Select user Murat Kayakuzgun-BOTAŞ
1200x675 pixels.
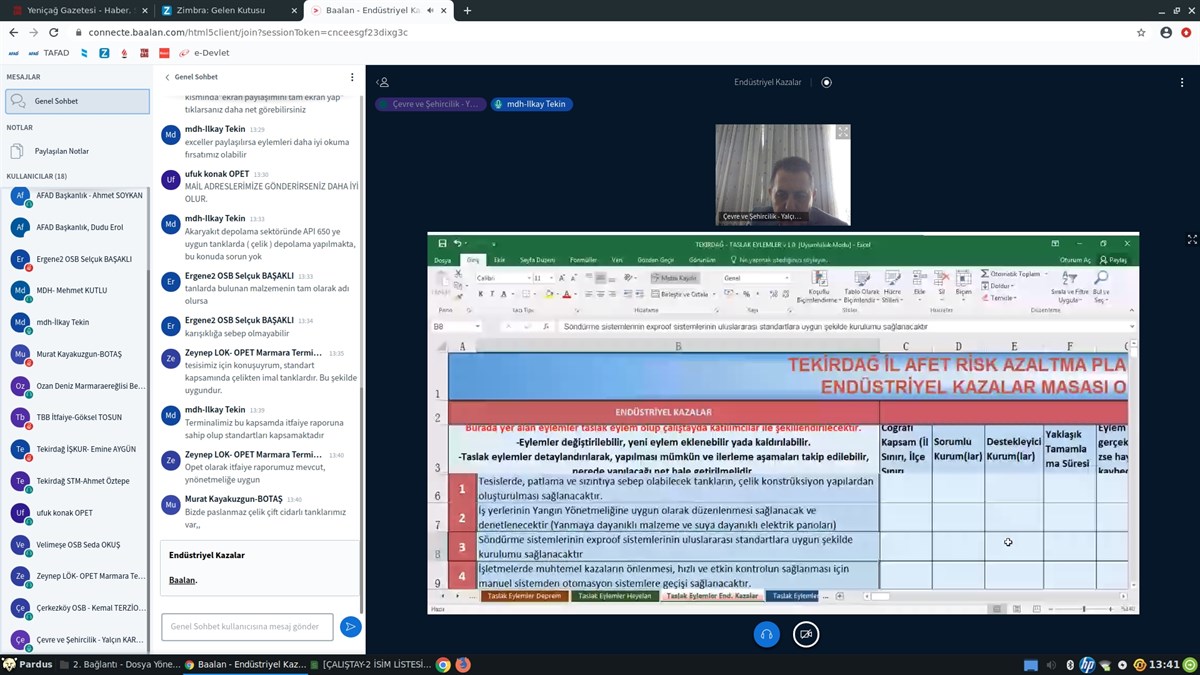click(x=78, y=354)
